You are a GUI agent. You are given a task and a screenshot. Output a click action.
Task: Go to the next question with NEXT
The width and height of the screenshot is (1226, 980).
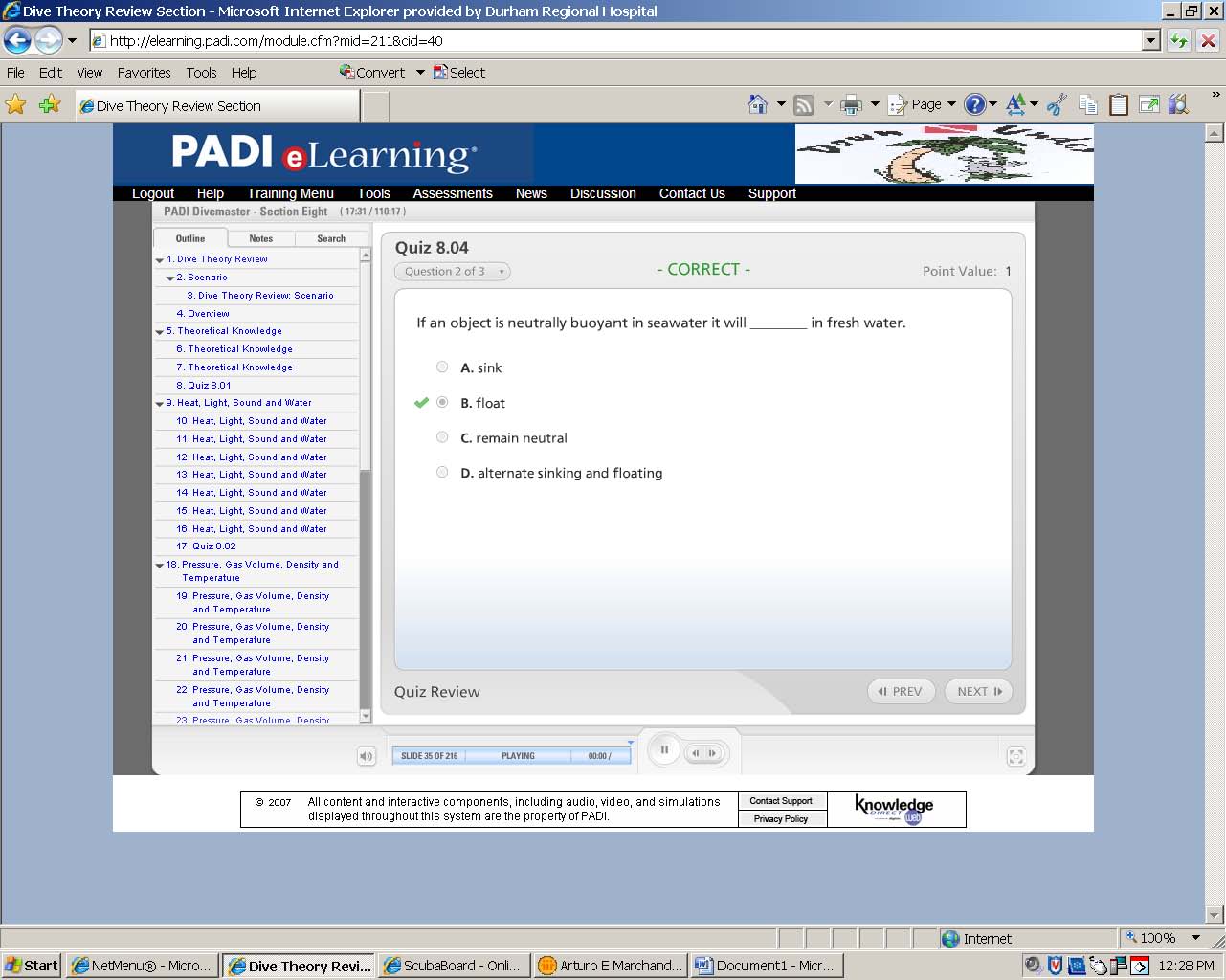tap(979, 691)
